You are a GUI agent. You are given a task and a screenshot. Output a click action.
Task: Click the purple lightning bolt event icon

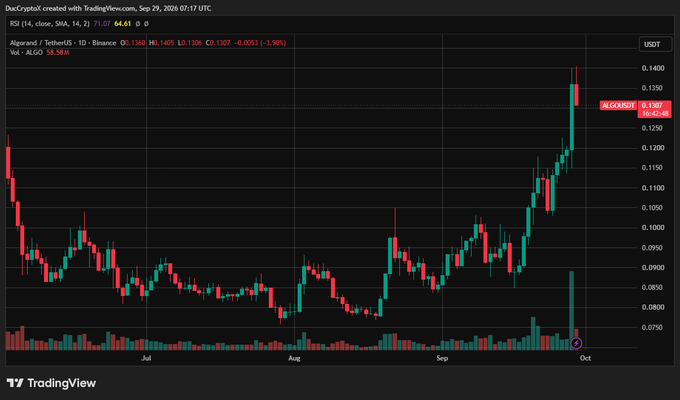576,343
